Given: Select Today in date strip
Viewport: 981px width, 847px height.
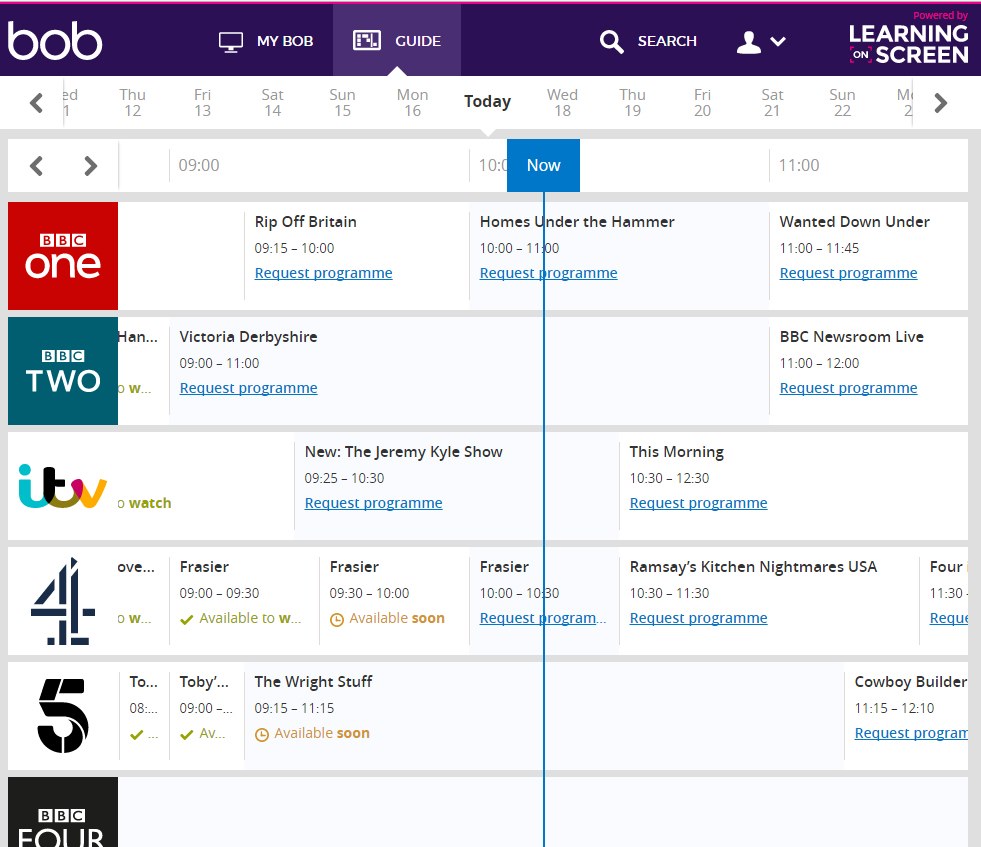Looking at the screenshot, I should tap(487, 101).
